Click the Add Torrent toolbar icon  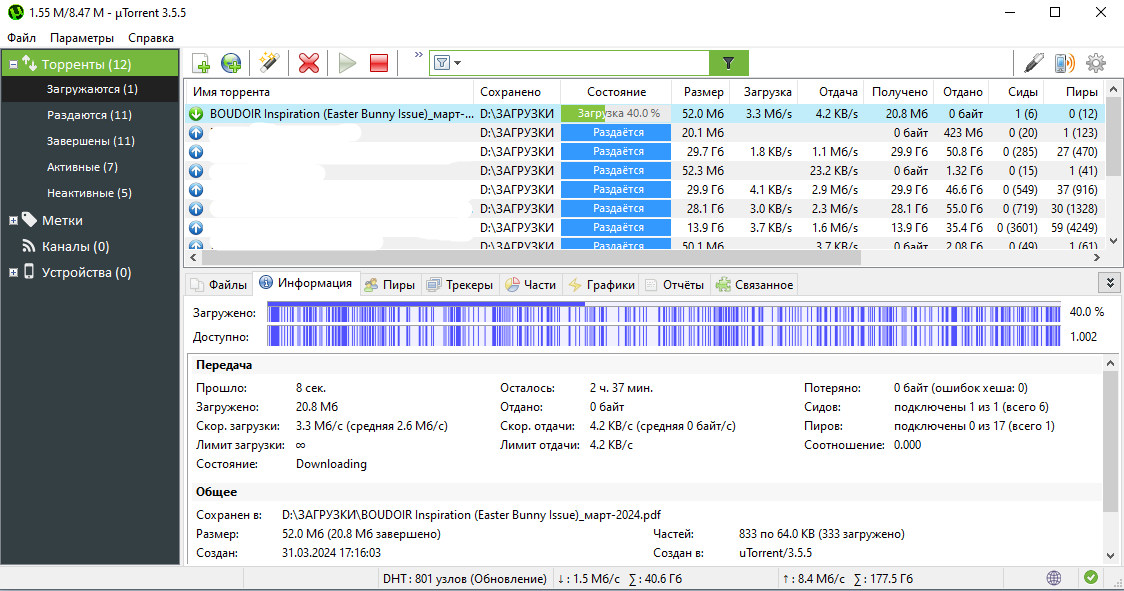point(201,63)
